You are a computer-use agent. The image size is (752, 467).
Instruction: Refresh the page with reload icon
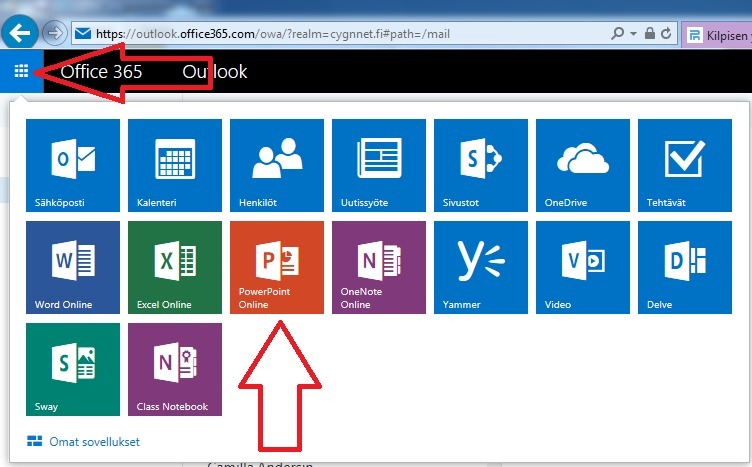coord(666,33)
